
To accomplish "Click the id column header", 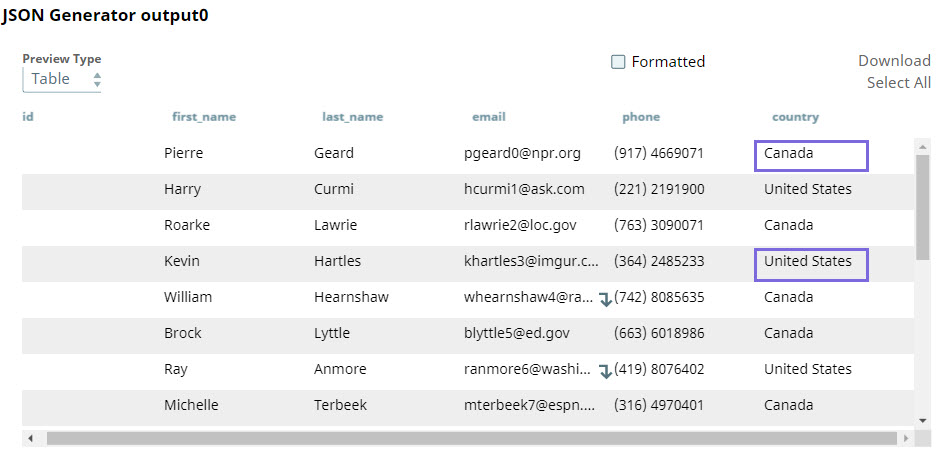I will click(x=28, y=117).
